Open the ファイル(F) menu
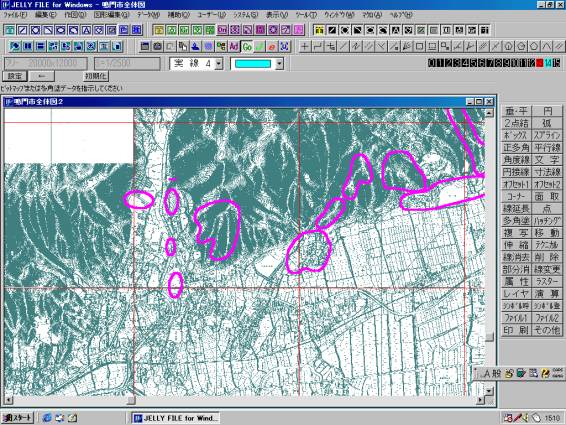This screenshot has height=425, width=566. [x=15, y=15]
